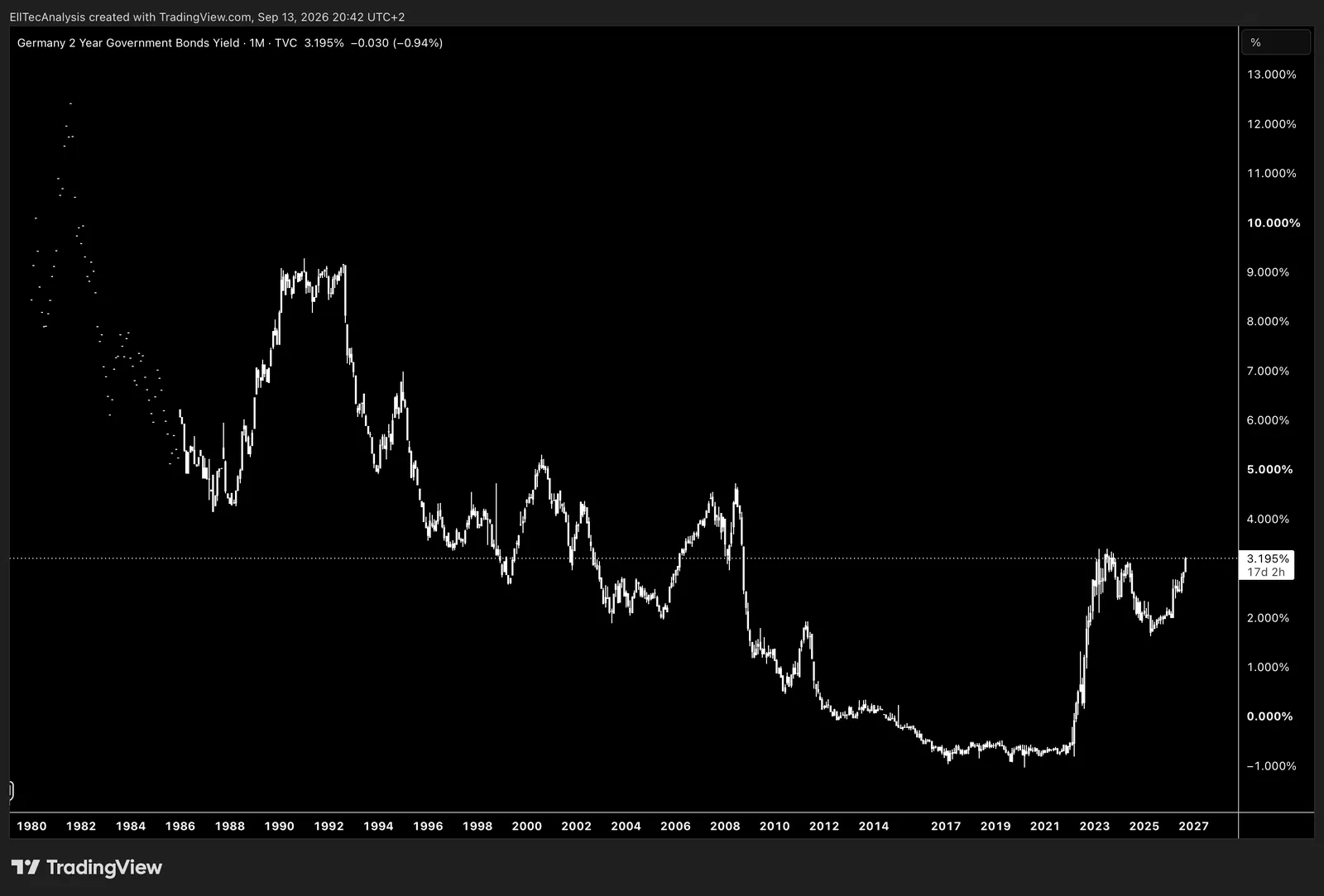1324x896 pixels.
Task: Click the "2021" year on time axis
Action: click(1045, 826)
